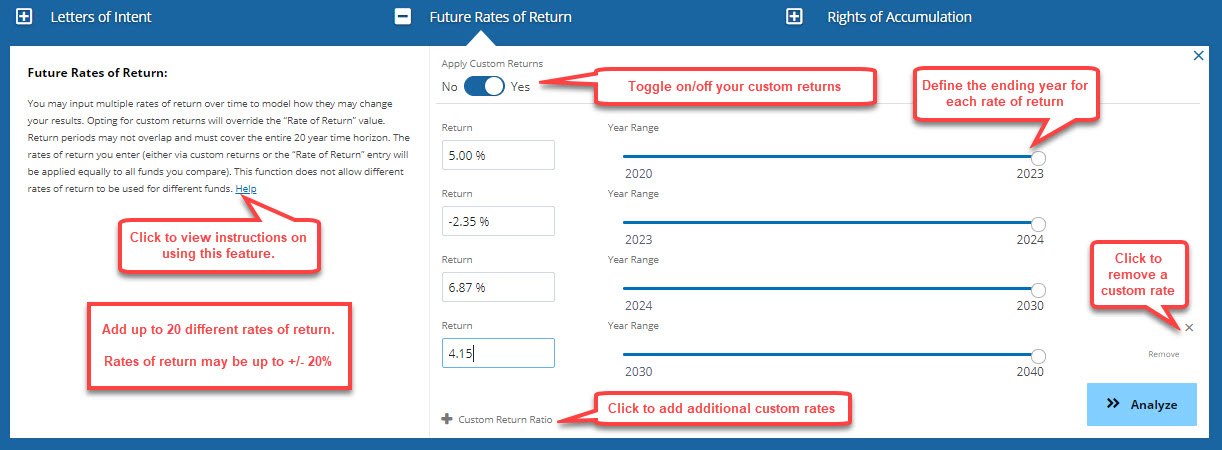This screenshot has height=450, width=1222.
Task: Click the 4.15 return field
Action: click(x=498, y=353)
